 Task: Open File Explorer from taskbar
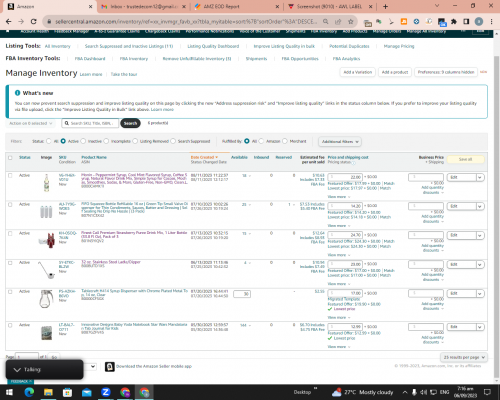coord(48,392)
